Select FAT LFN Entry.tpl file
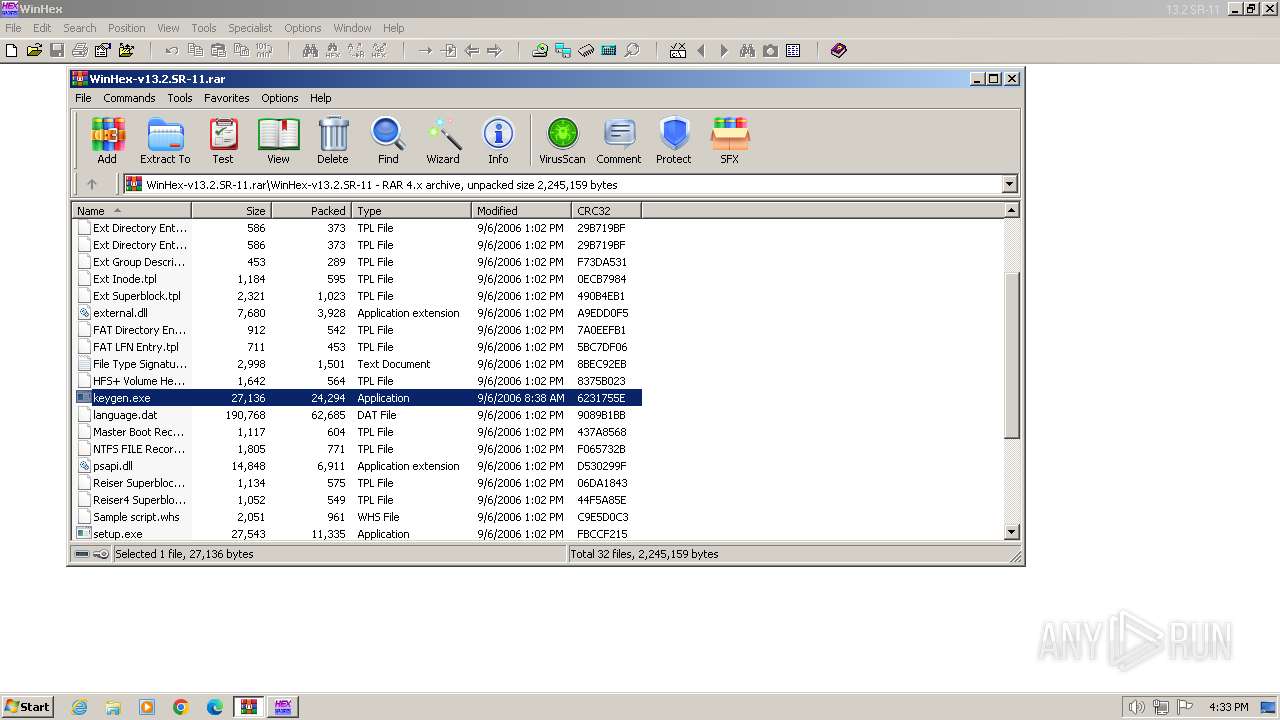Viewport: 1280px width, 720px height. pyautogui.click(x=359, y=347)
